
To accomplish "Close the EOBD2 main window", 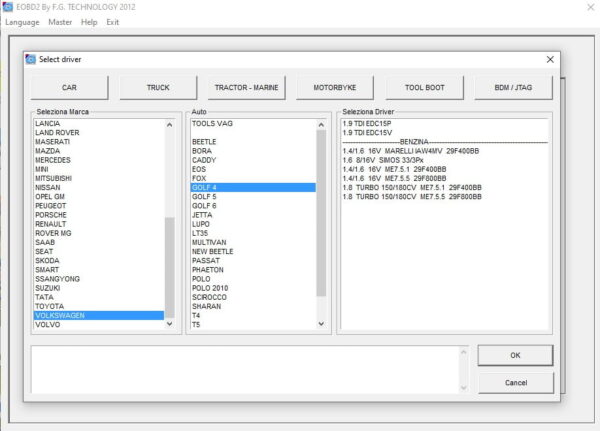I will 590,7.
